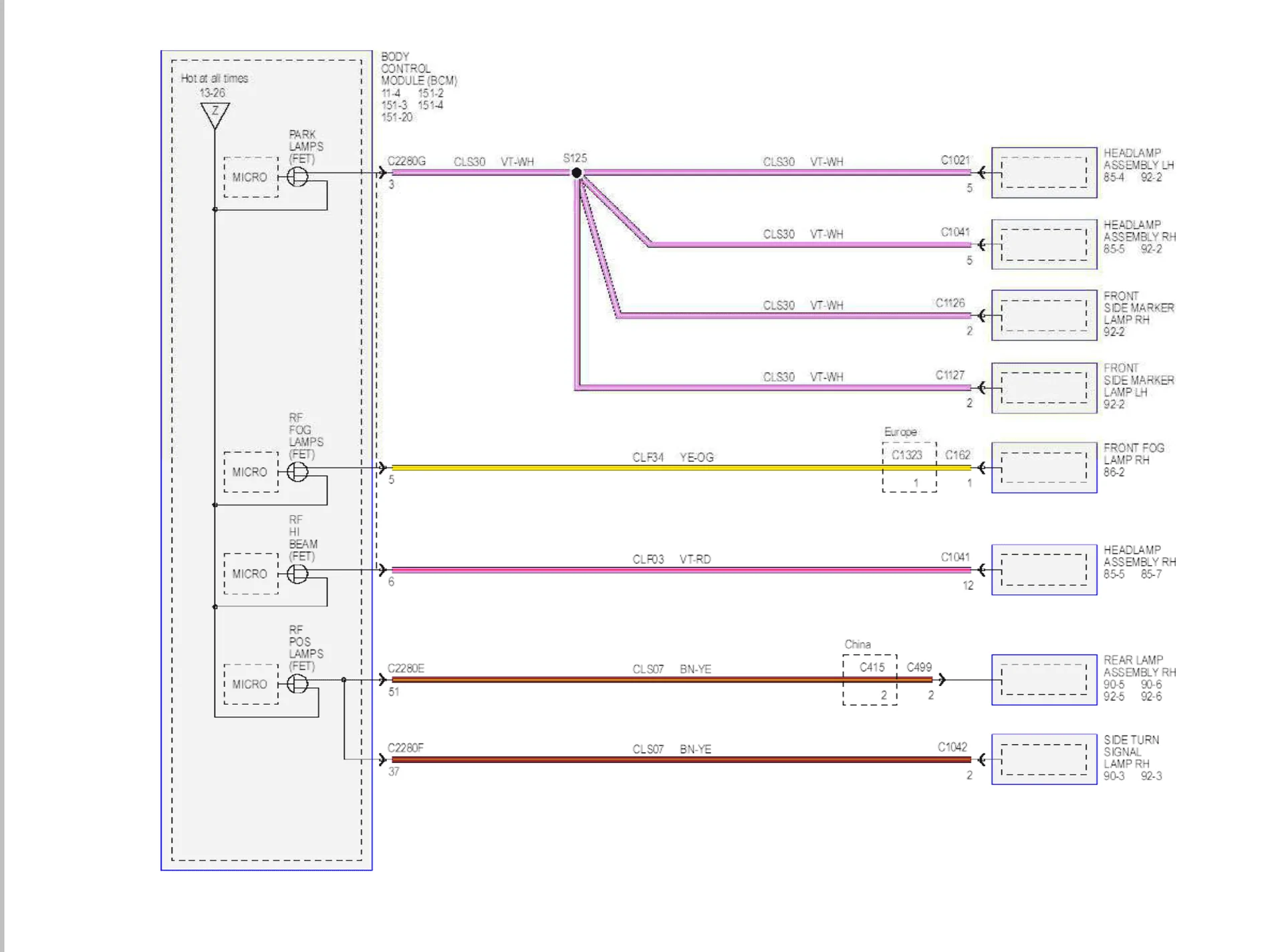Viewport: 1270px width, 952px height.
Task: Click the 151-20 page reference under BCM
Action: (397, 118)
